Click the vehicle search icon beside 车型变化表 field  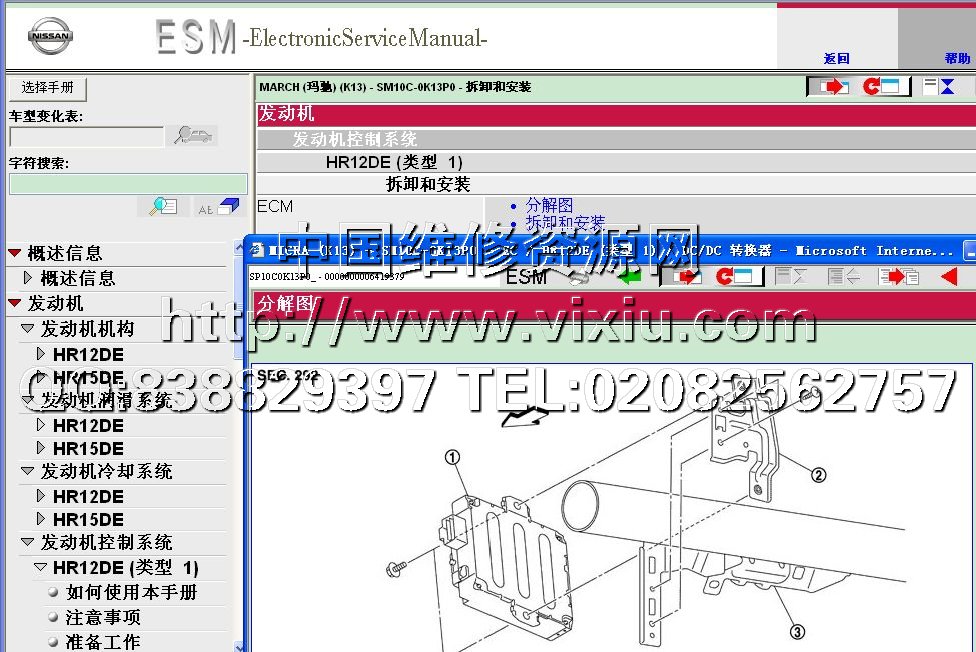click(192, 135)
